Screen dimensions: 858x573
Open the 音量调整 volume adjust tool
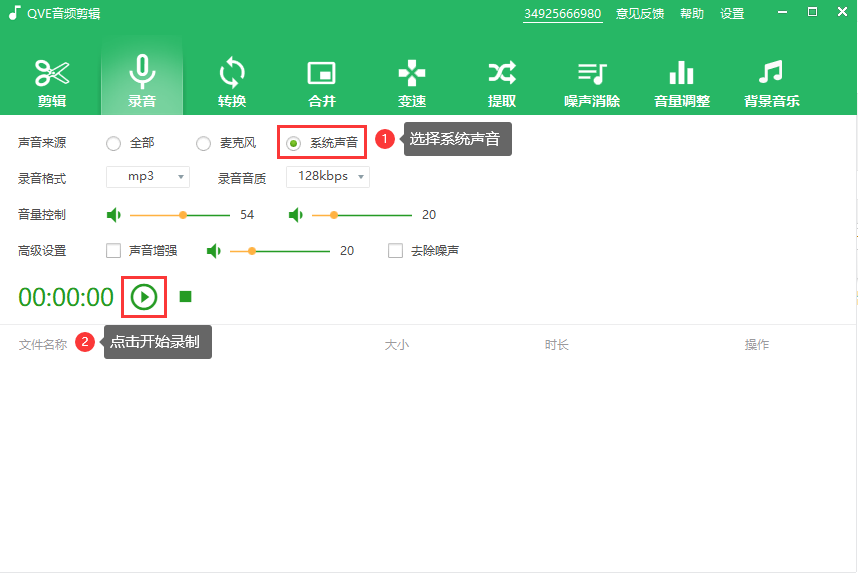click(x=681, y=80)
